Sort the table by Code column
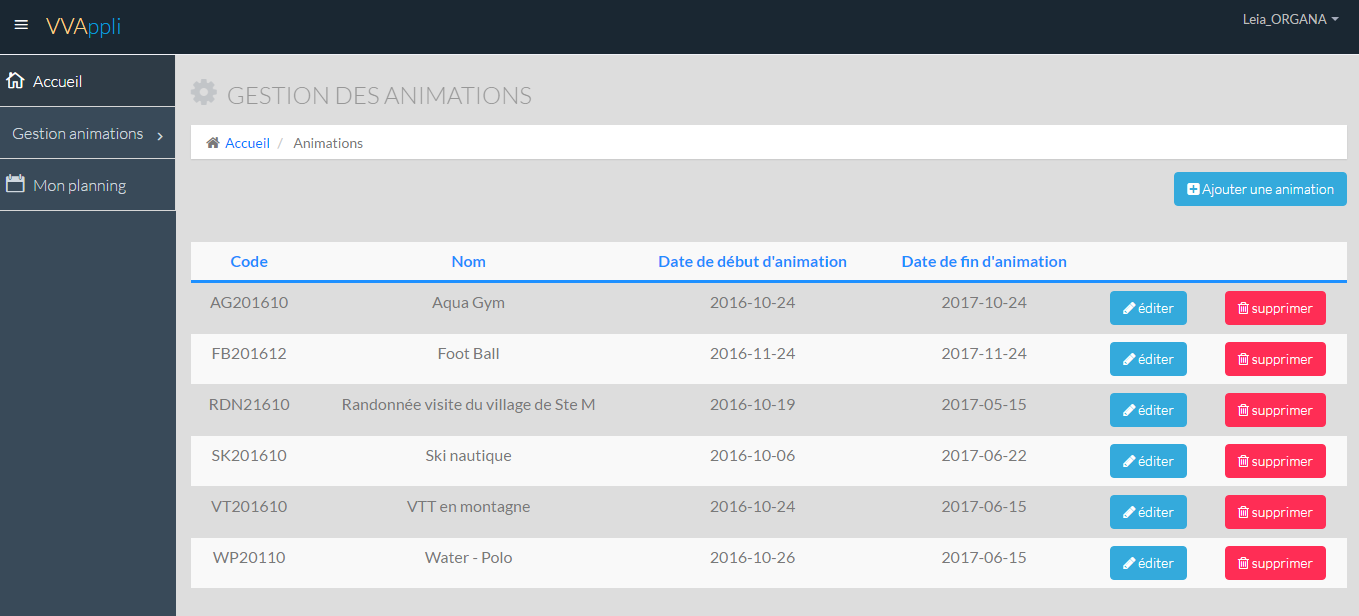1359x616 pixels. pos(249,262)
